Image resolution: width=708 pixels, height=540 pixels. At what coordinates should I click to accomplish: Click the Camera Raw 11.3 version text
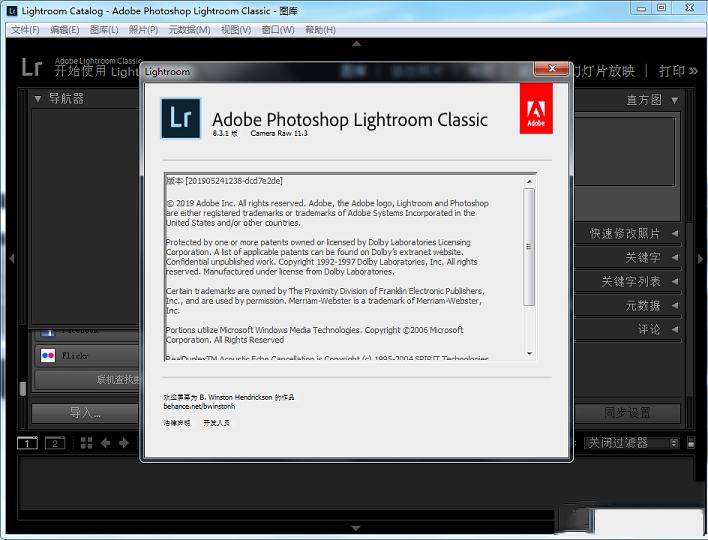pos(279,134)
